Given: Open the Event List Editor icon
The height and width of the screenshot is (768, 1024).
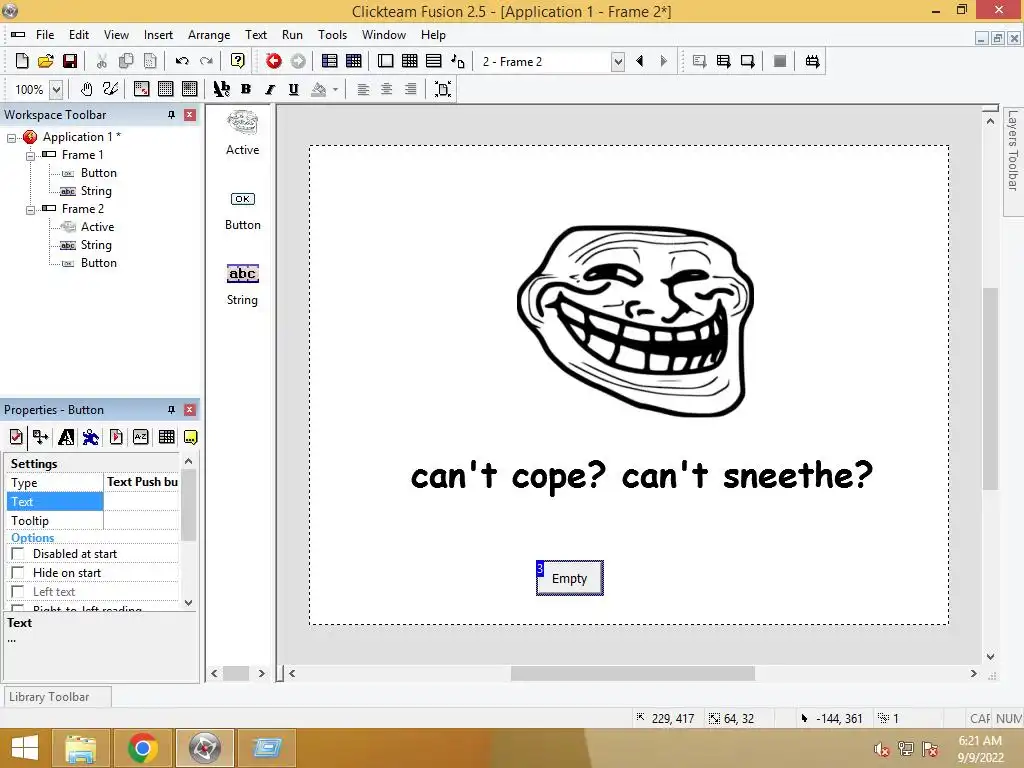Looking at the screenshot, I should click(434, 61).
